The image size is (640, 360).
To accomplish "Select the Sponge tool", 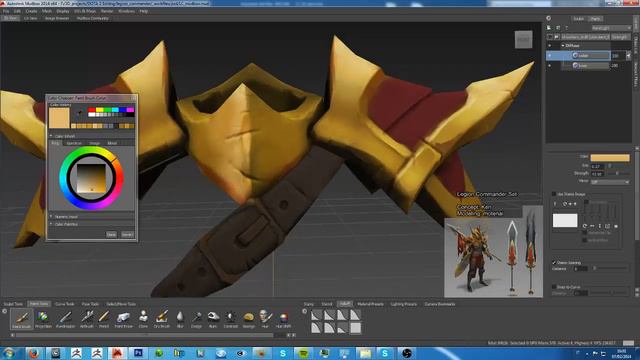I will click(249, 318).
